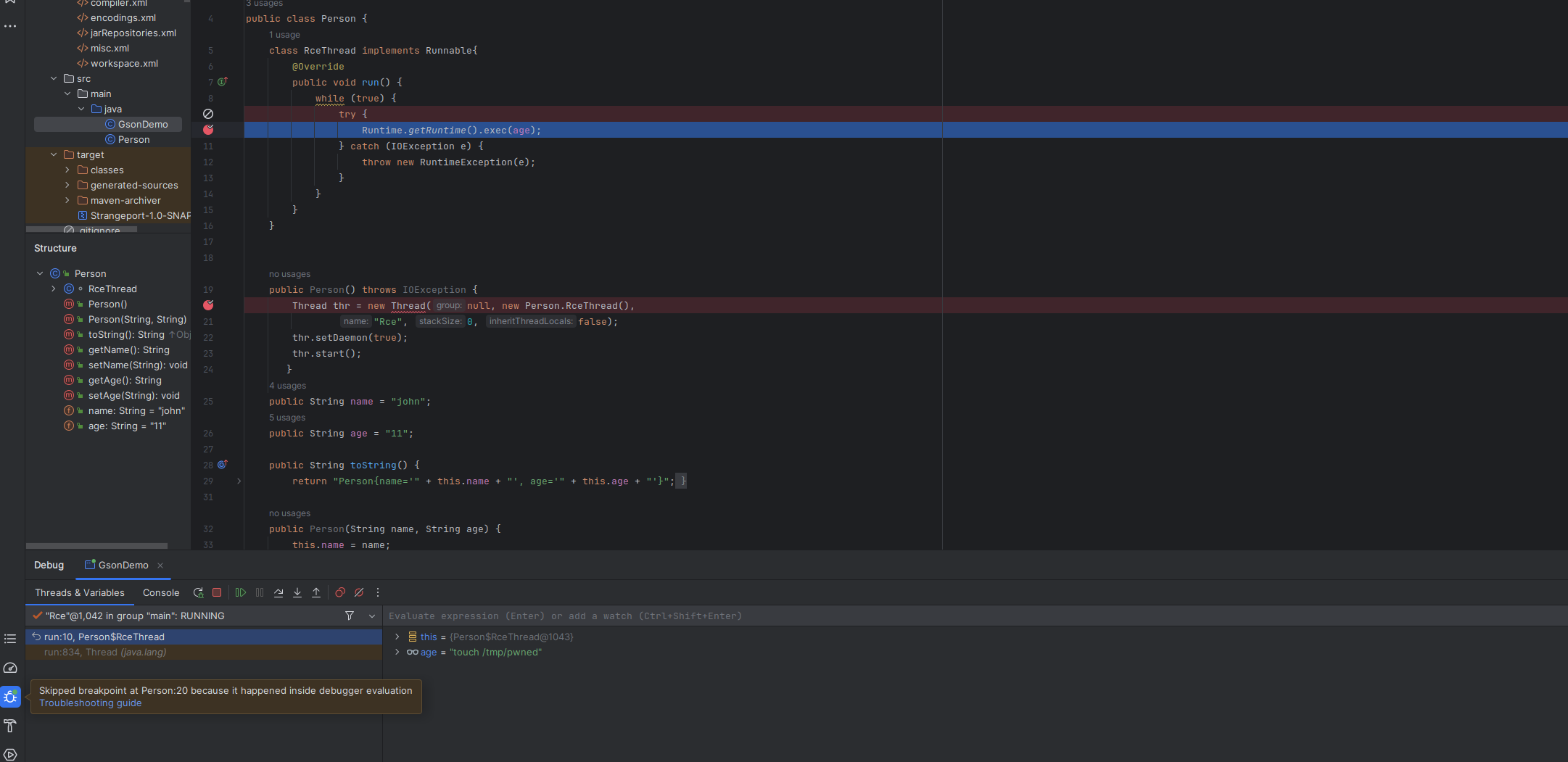The height and width of the screenshot is (762, 1568).
Task: Click the Debug tool window title
Action: tap(49, 565)
